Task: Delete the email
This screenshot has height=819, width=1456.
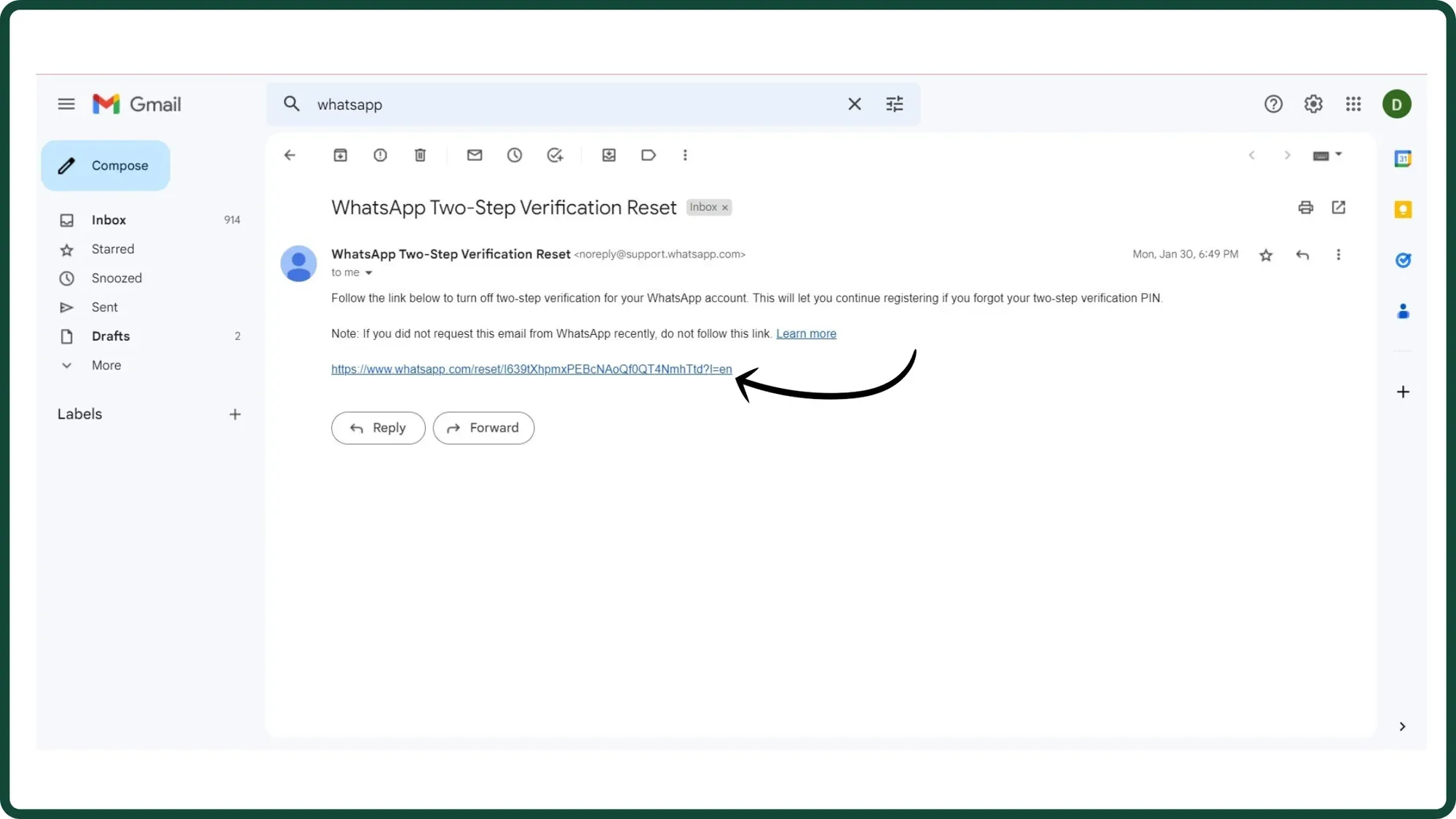Action: click(420, 155)
